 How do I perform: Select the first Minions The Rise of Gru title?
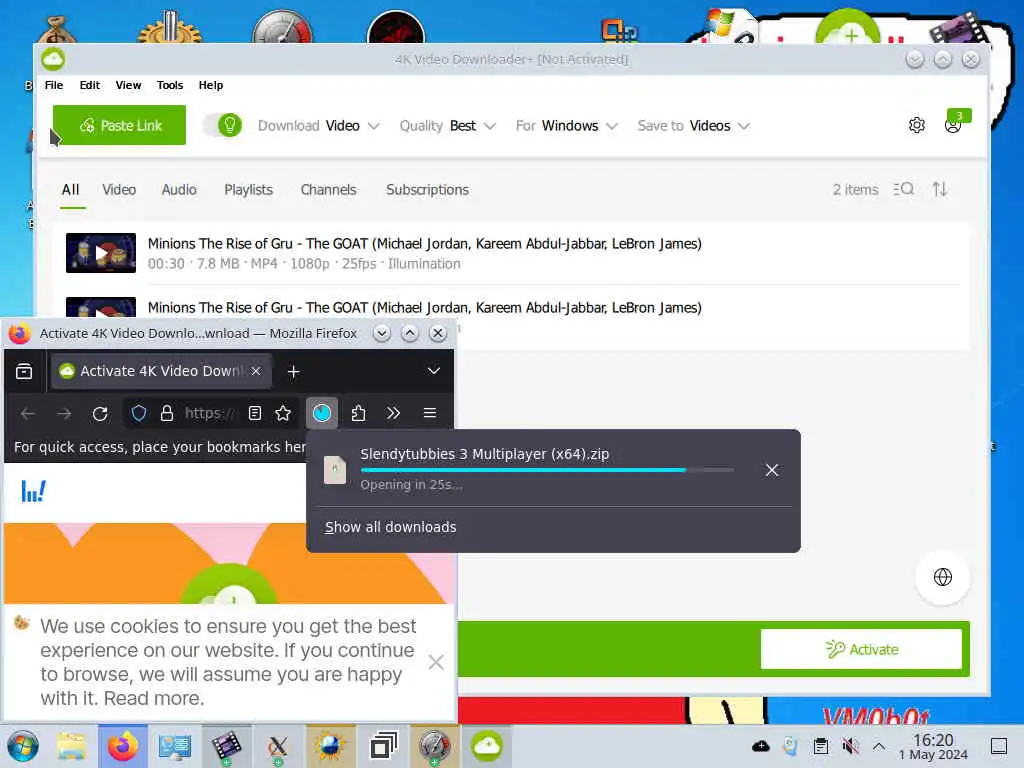[424, 244]
